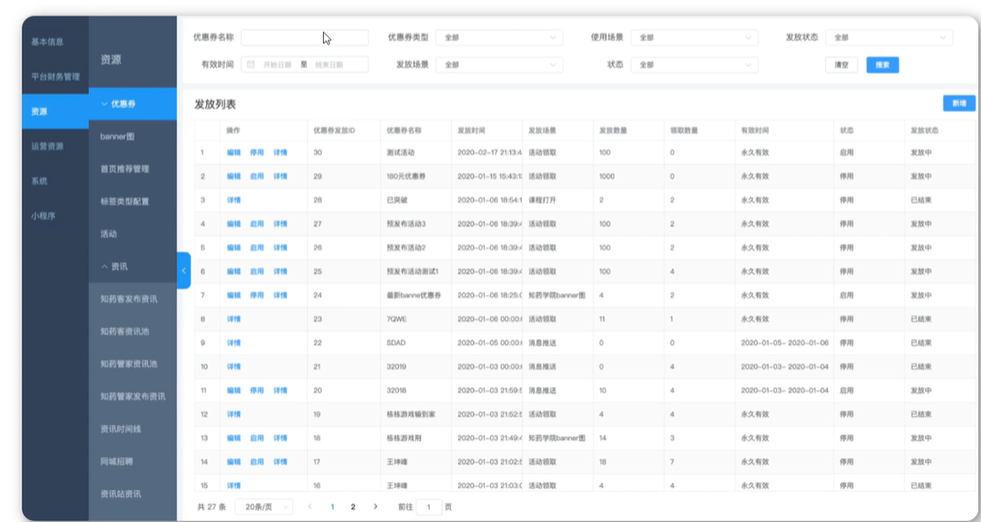Select 资源 in main sidebar

tap(55, 111)
